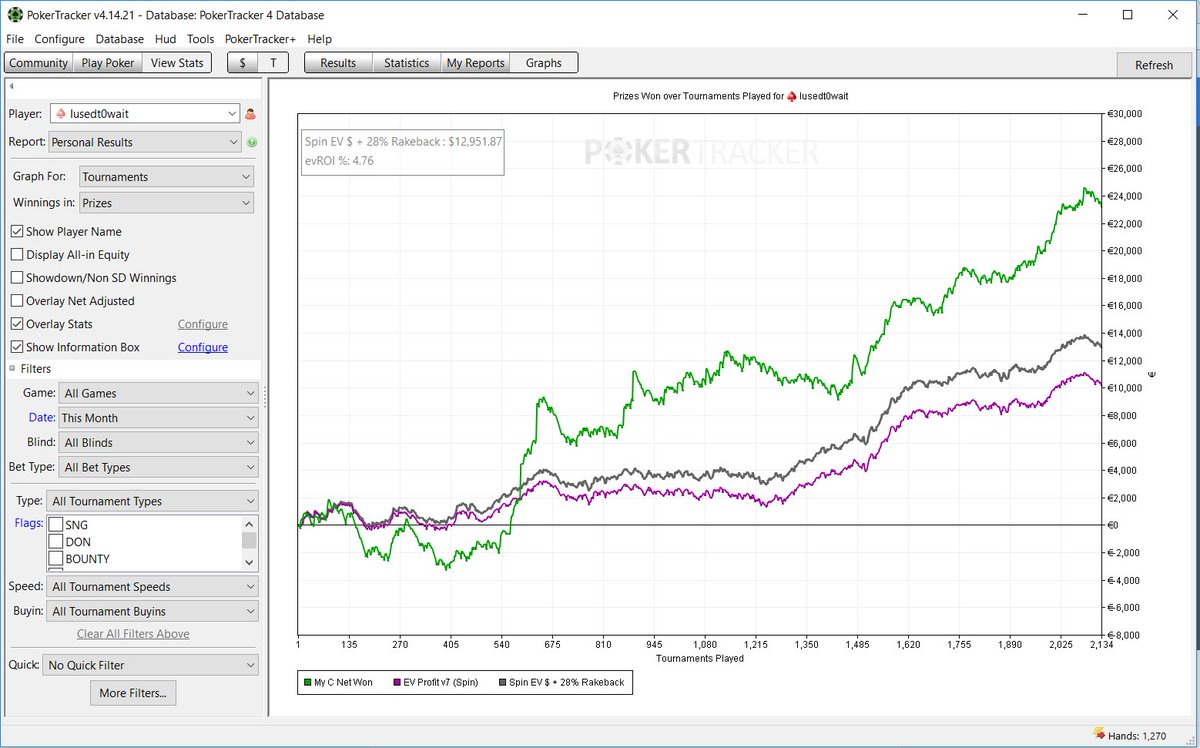
Task: Open the Graphs view
Action: [x=544, y=63]
